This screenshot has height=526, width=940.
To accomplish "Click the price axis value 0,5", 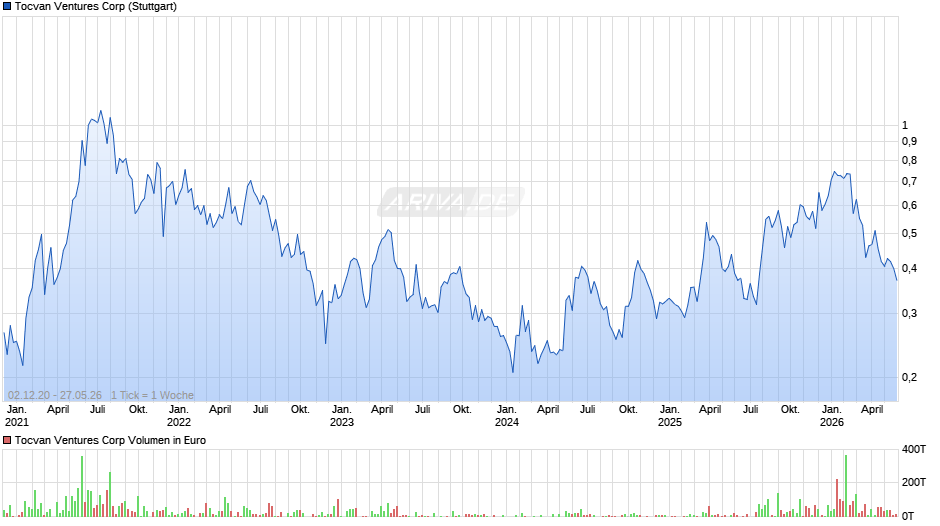I will click(x=909, y=233).
